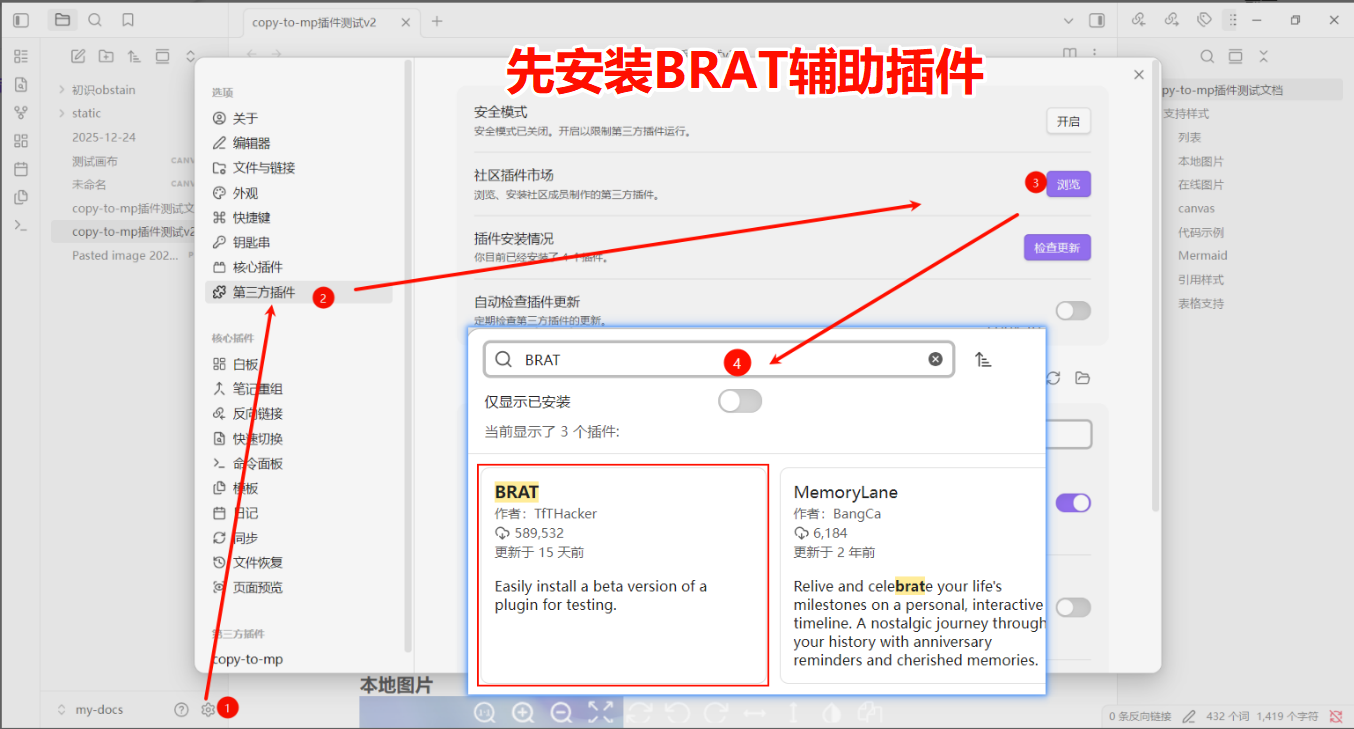Click the 浏览 button for community plugins

coord(1068,184)
